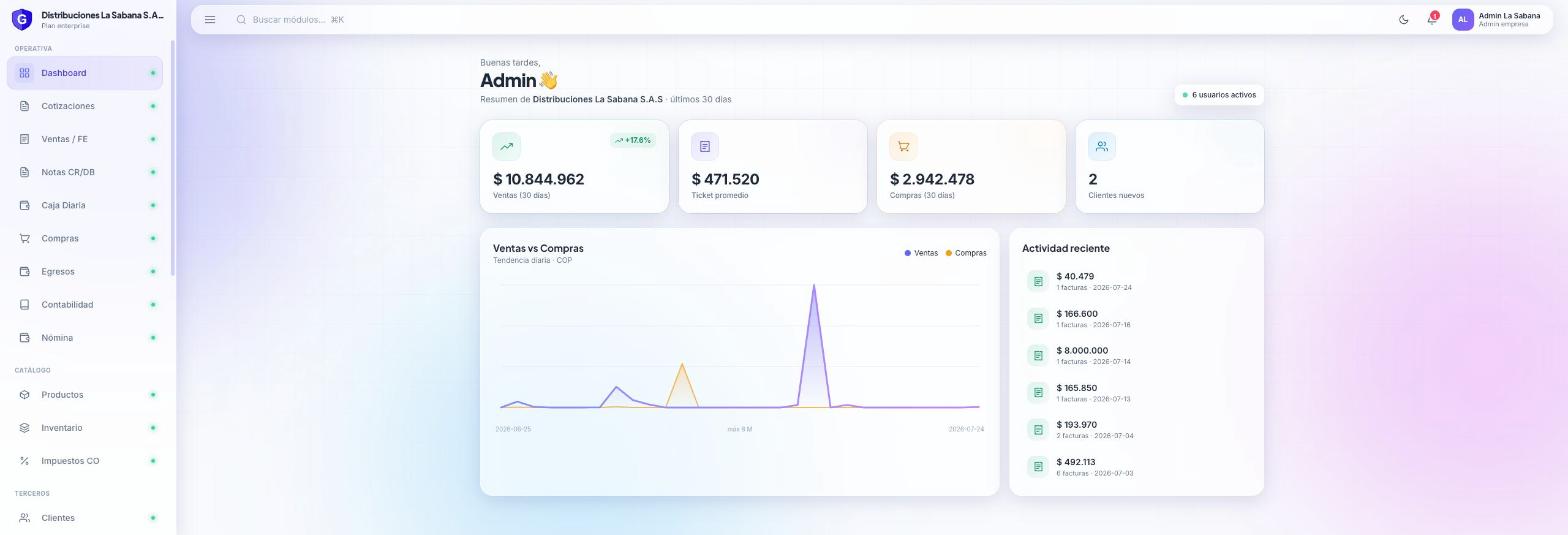Click the invoice icon beside $ 492.113
The height and width of the screenshot is (535, 1568).
point(1038,466)
